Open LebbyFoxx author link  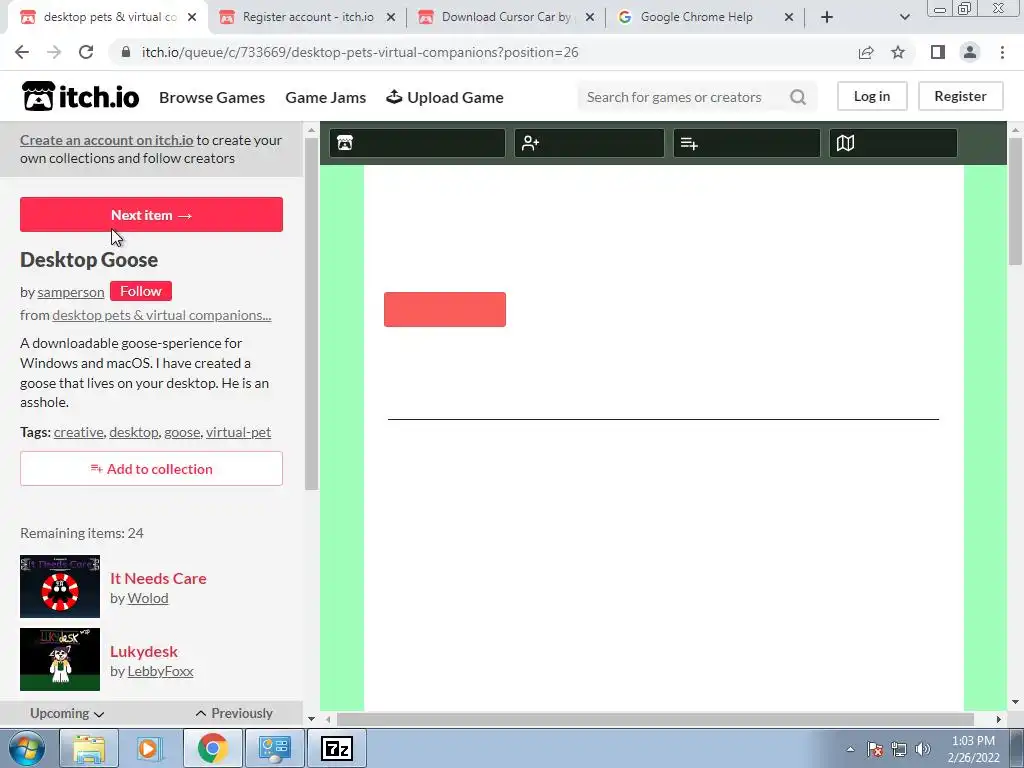coord(160,671)
